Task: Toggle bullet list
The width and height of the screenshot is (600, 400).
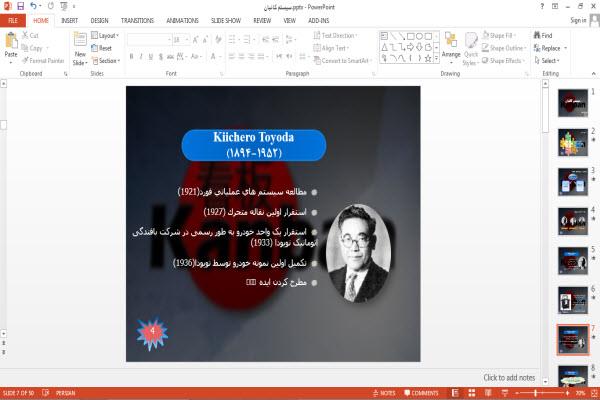Action: pos(234,39)
